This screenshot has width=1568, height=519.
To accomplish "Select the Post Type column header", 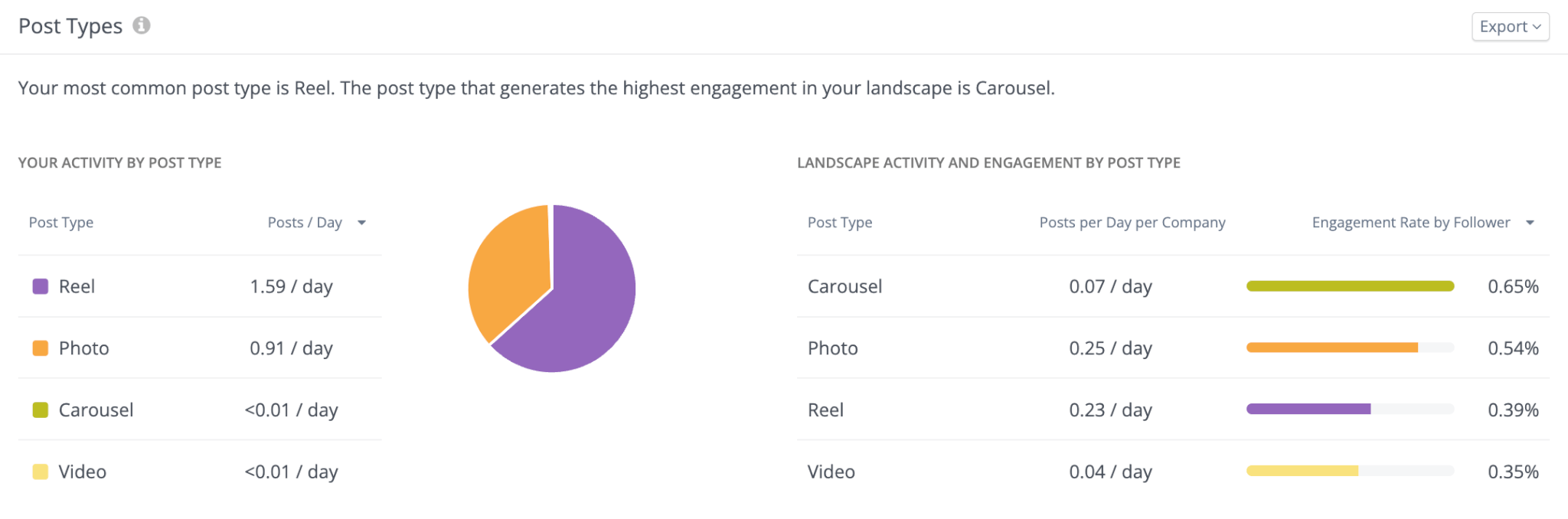I will [x=60, y=222].
